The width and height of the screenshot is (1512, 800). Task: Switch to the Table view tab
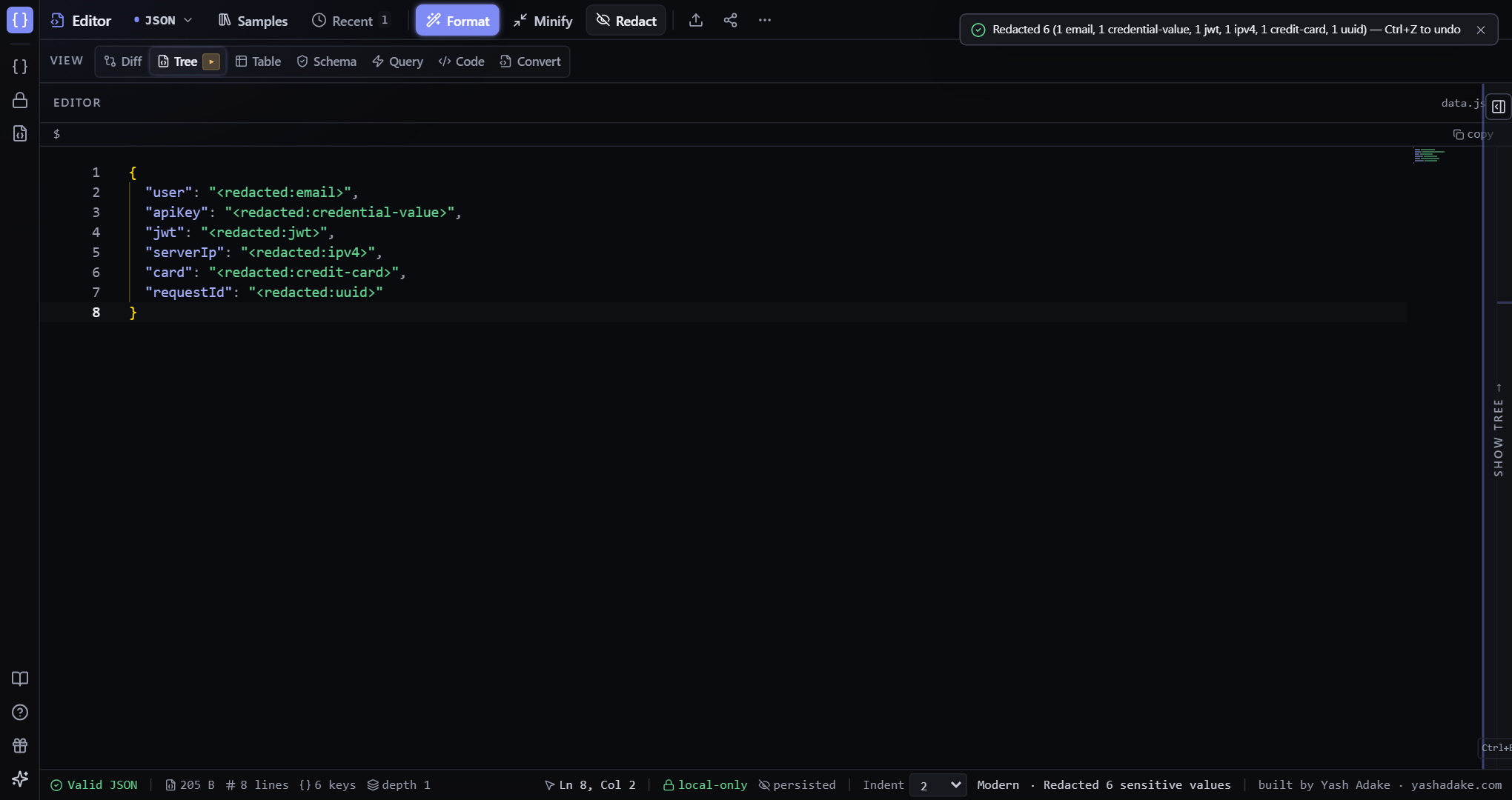coord(259,62)
